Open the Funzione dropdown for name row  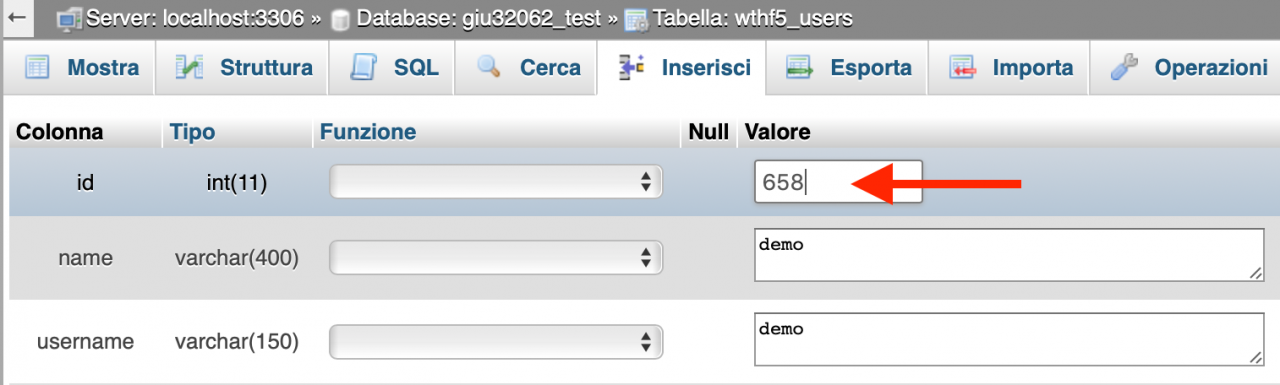(x=496, y=258)
